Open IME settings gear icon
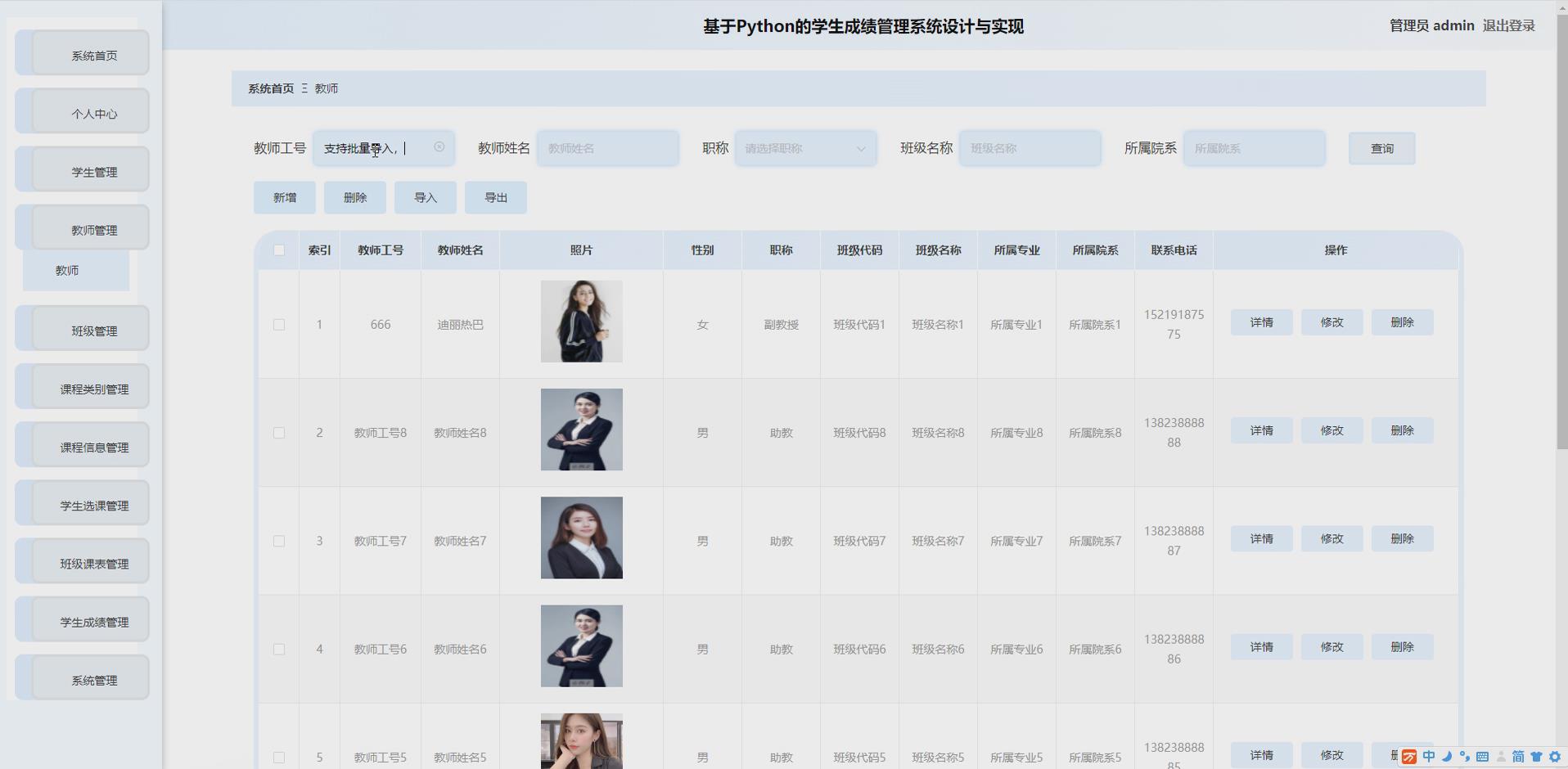 tap(1555, 757)
